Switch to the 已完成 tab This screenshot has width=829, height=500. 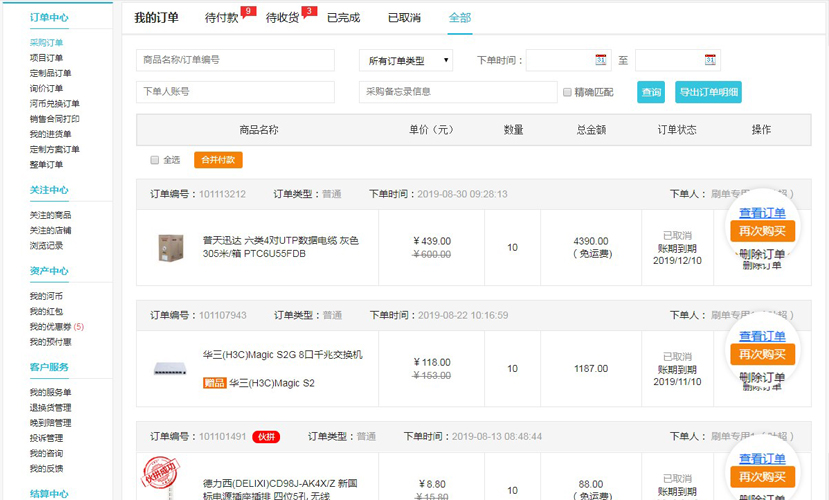coord(344,18)
